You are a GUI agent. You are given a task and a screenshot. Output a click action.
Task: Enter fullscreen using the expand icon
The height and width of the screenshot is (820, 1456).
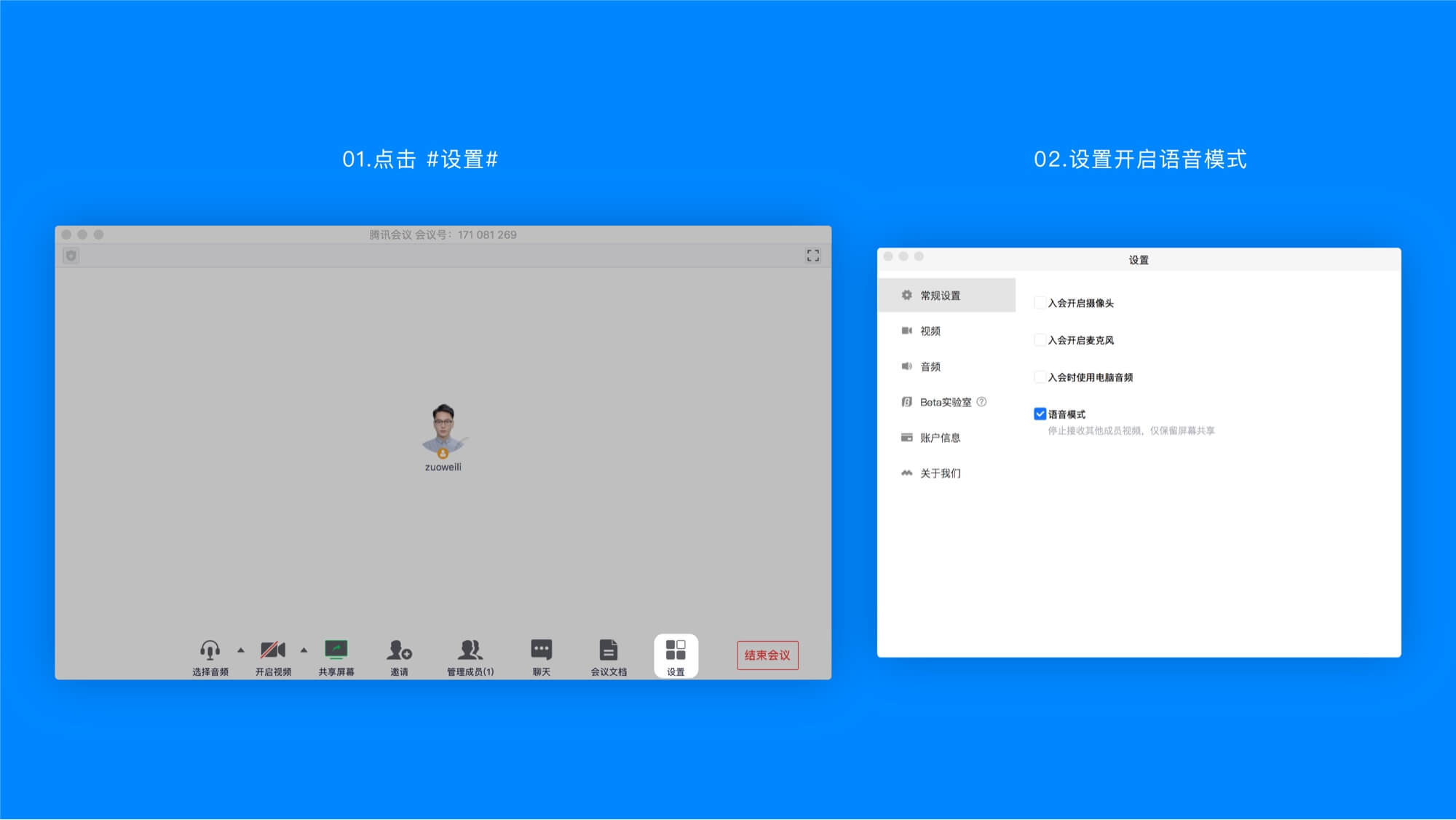[813, 256]
